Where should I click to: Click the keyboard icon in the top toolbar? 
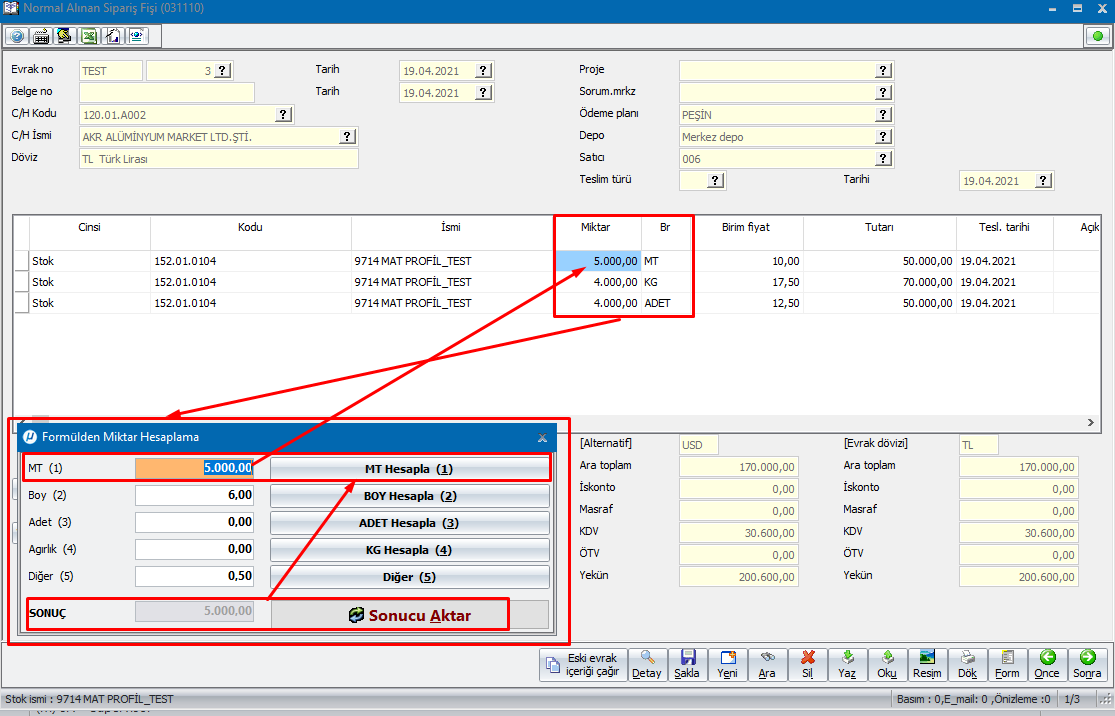41,36
